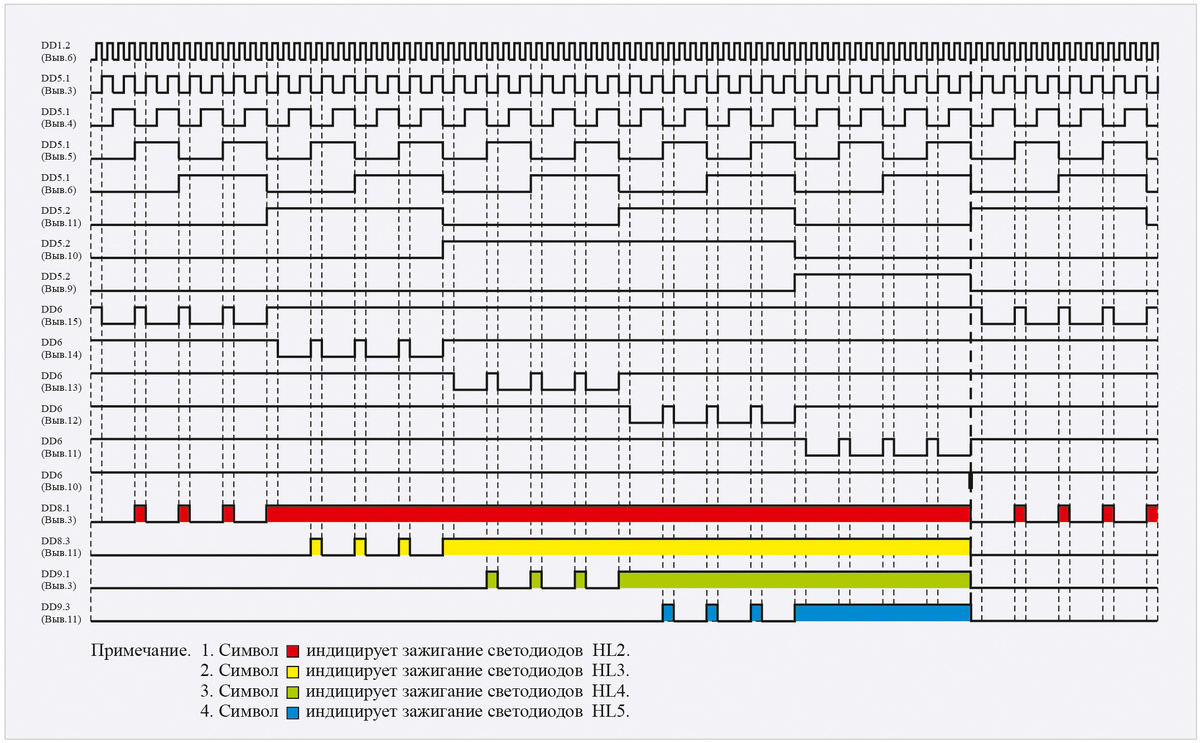Select the DD6 (Выв.11) signal label

tap(60, 447)
